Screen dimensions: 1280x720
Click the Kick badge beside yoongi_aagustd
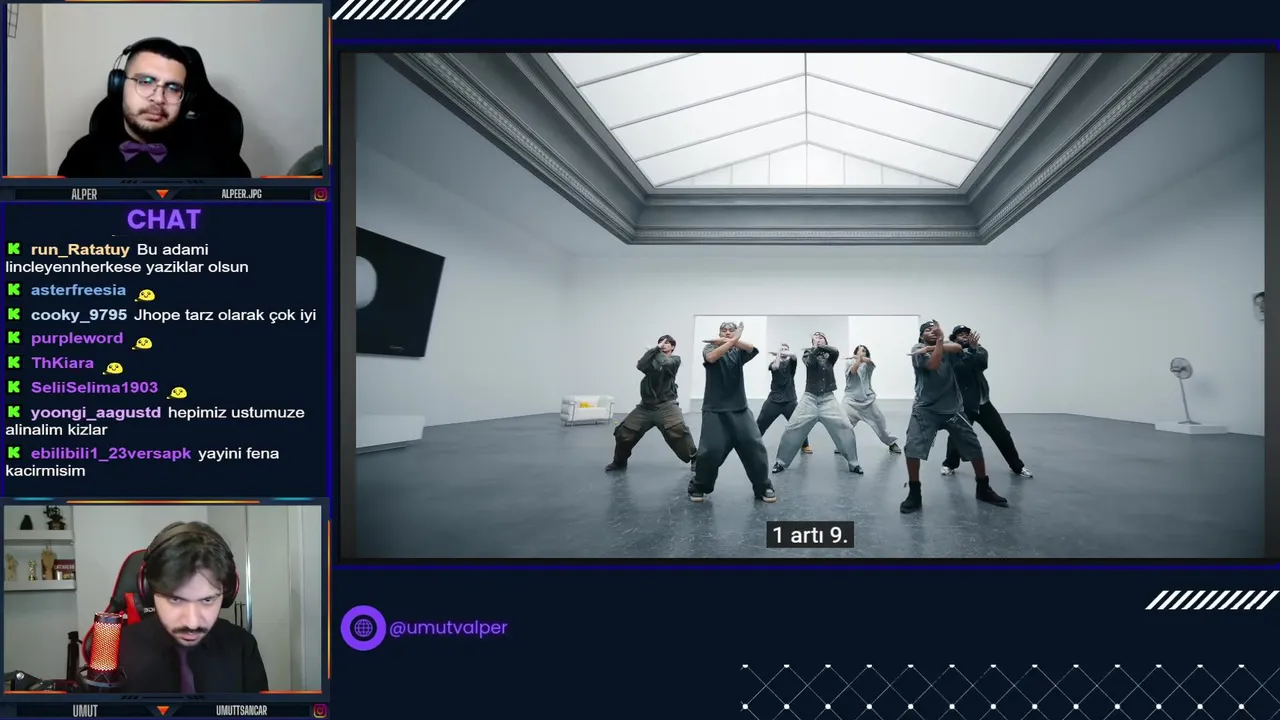point(14,412)
